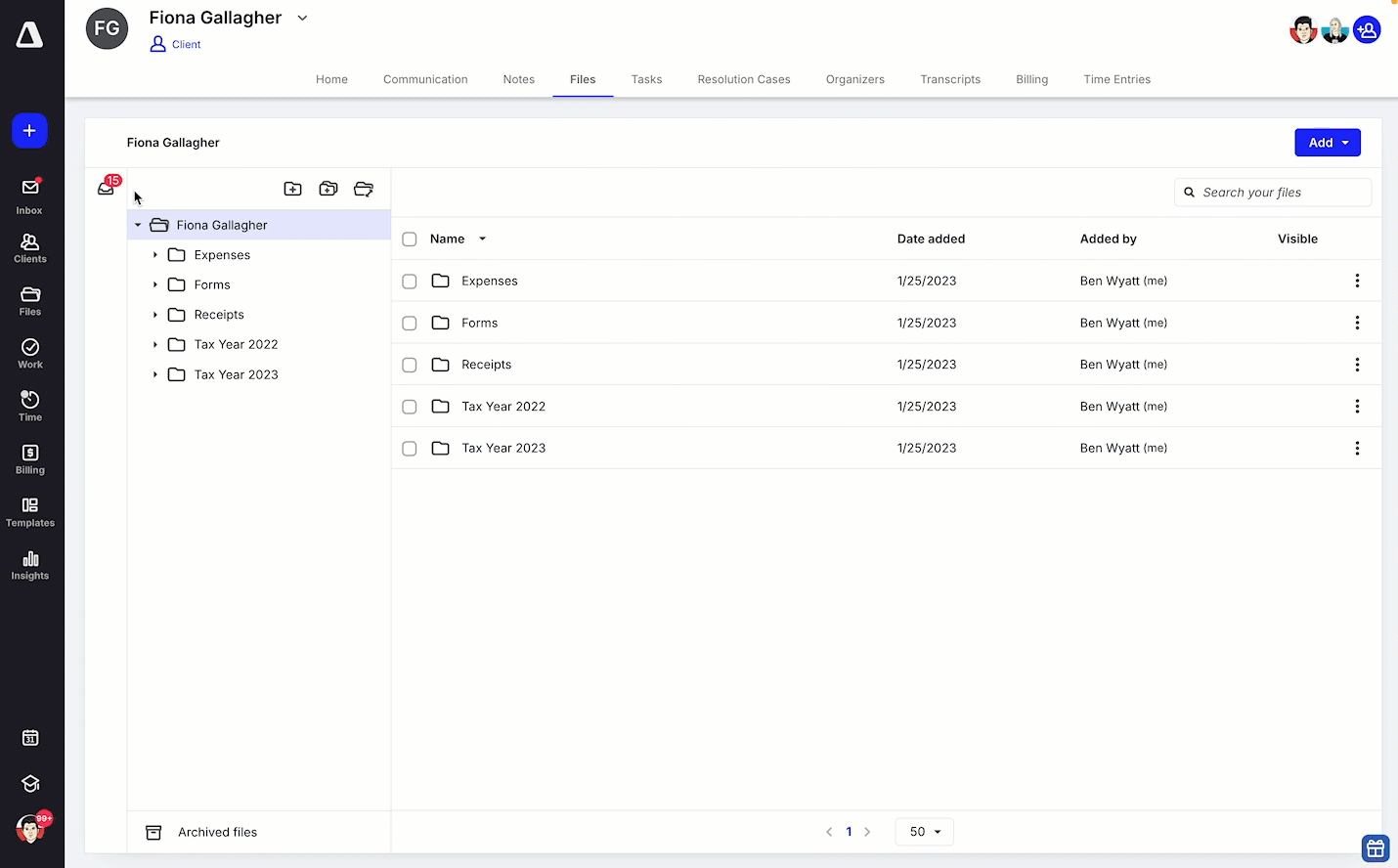This screenshot has height=868, width=1398.
Task: Check the Receipts folder checkbox
Action: pyautogui.click(x=410, y=366)
